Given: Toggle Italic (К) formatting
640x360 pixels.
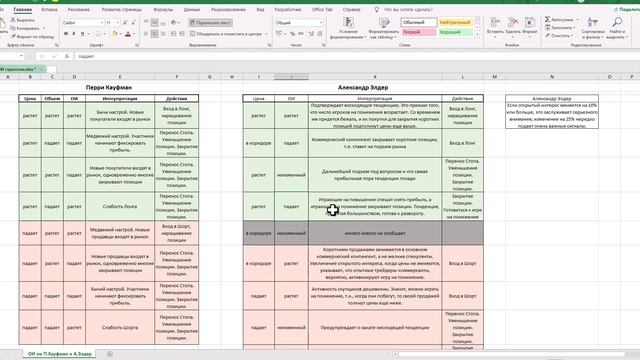Looking at the screenshot, I should click(x=74, y=34).
